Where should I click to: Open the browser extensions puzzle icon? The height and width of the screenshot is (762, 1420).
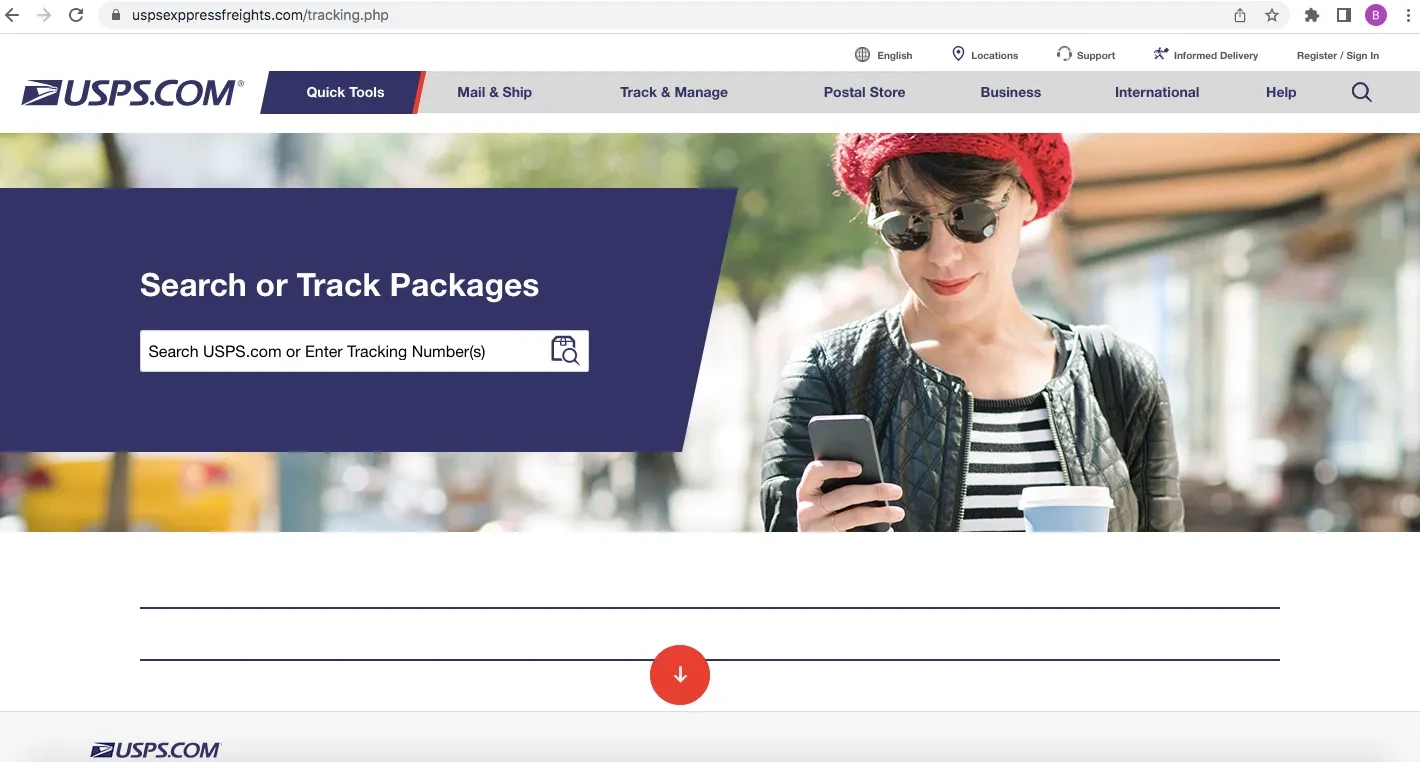click(1312, 15)
